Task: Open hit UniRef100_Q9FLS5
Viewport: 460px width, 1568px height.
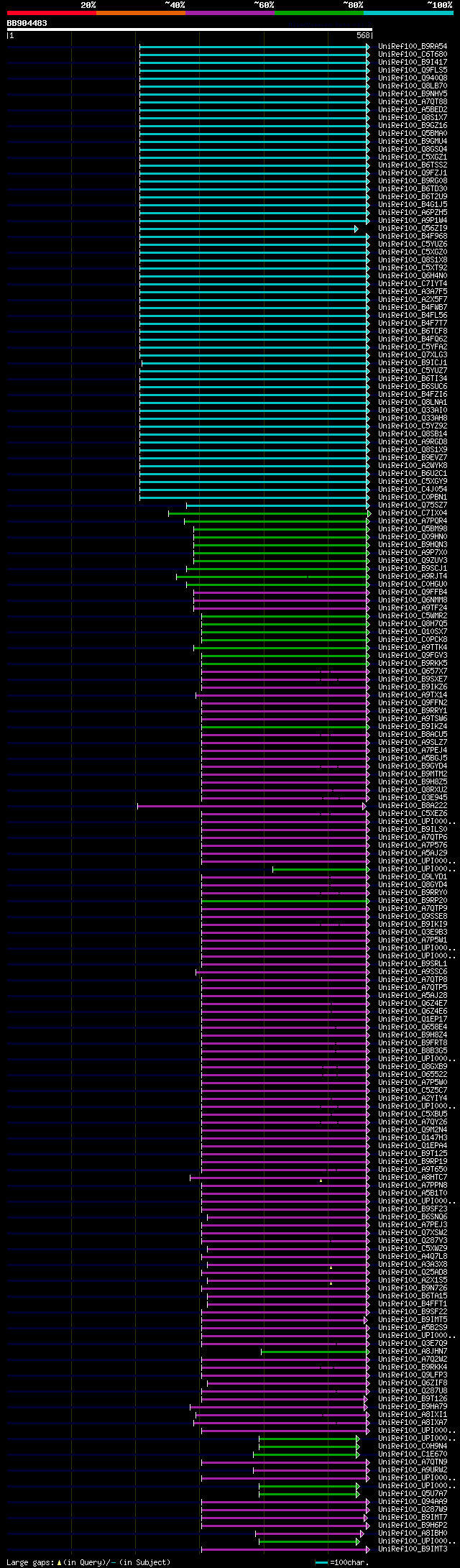Action: pos(413,70)
